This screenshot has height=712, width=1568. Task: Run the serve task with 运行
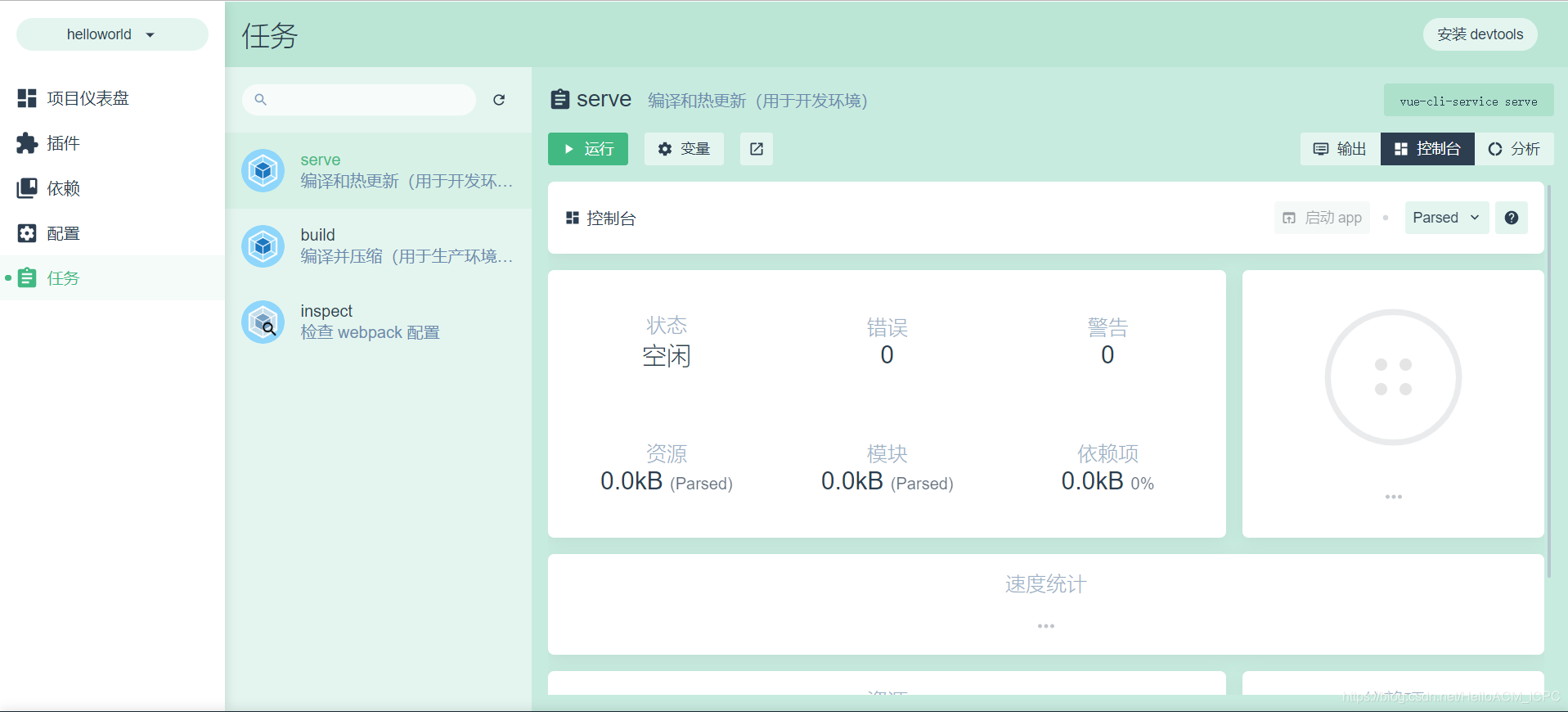point(588,149)
